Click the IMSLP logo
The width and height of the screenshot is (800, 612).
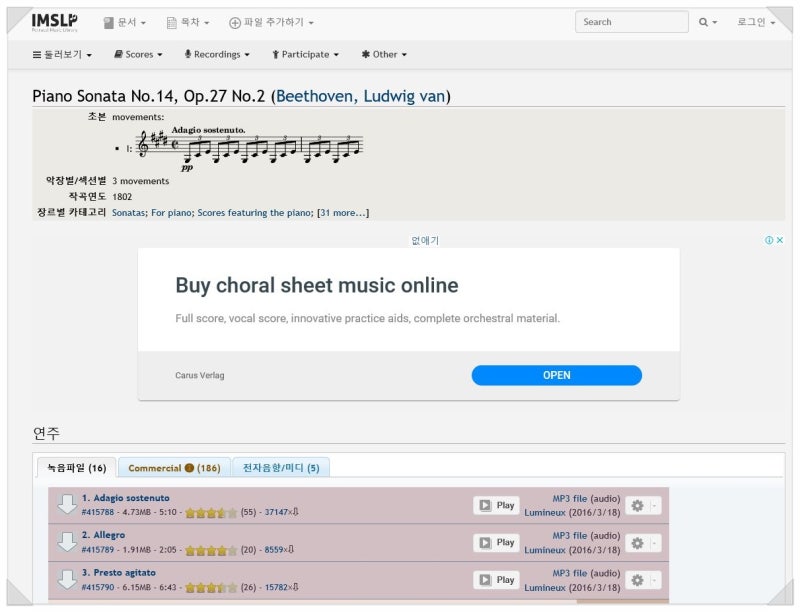(55, 22)
